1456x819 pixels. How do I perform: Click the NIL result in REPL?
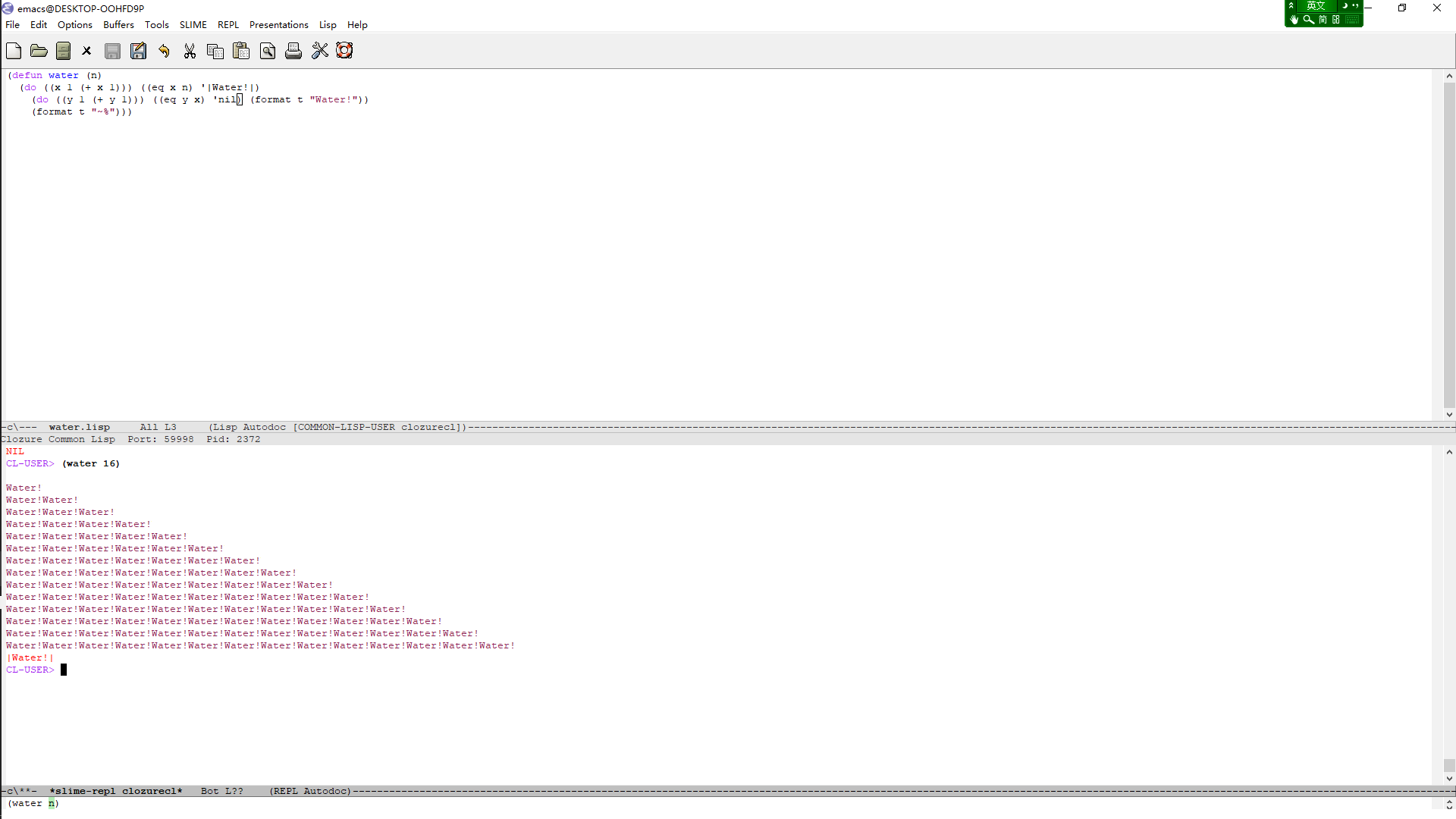pos(15,452)
